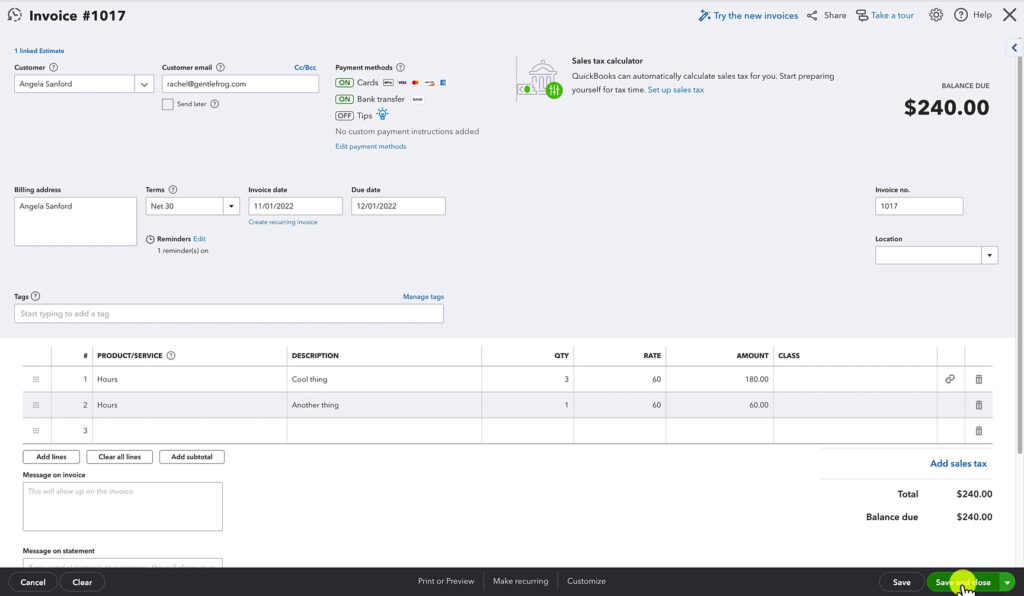Click Try the new invoices
The image size is (1024, 596).
click(x=755, y=15)
